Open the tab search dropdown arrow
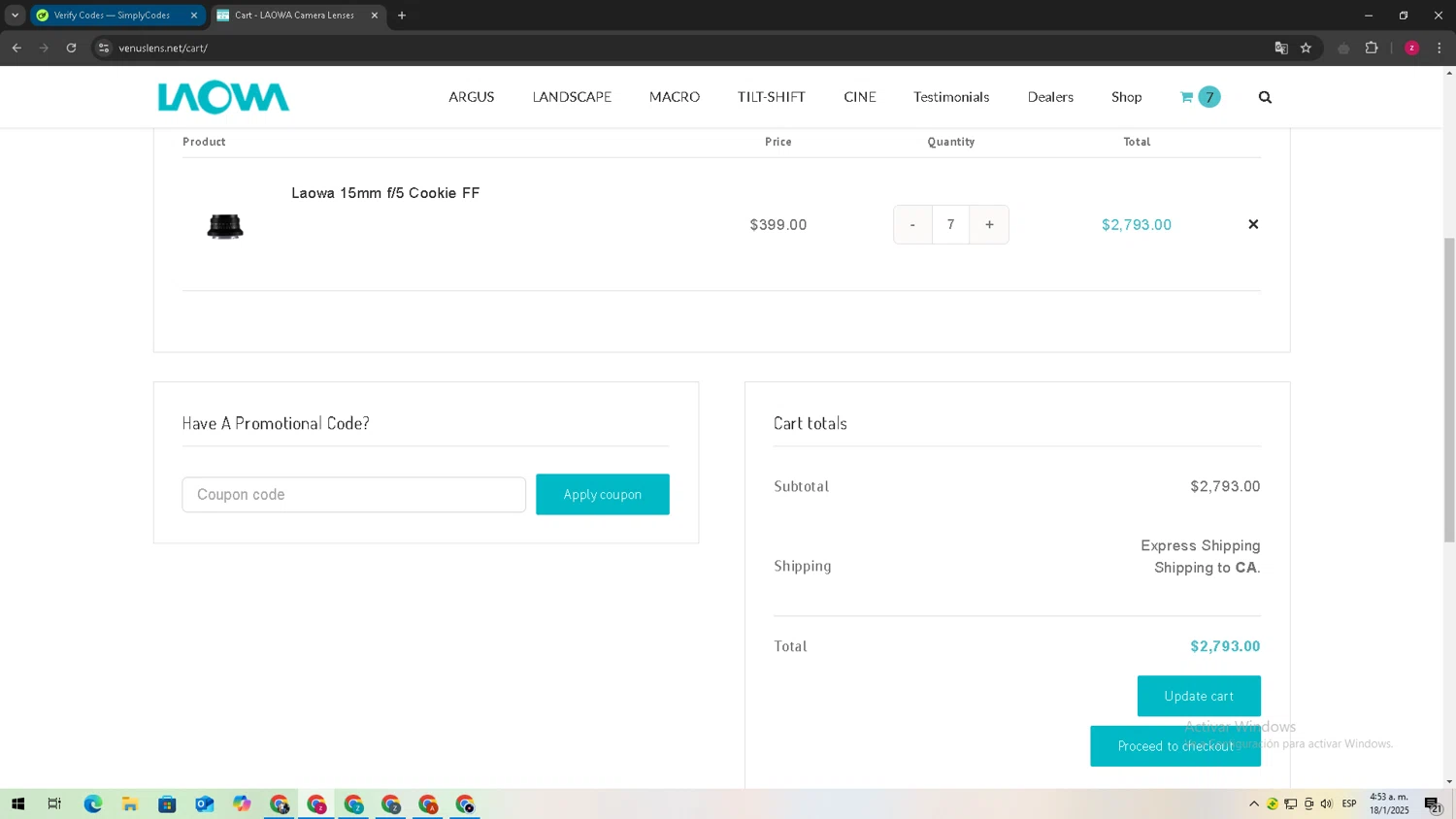 (15, 16)
